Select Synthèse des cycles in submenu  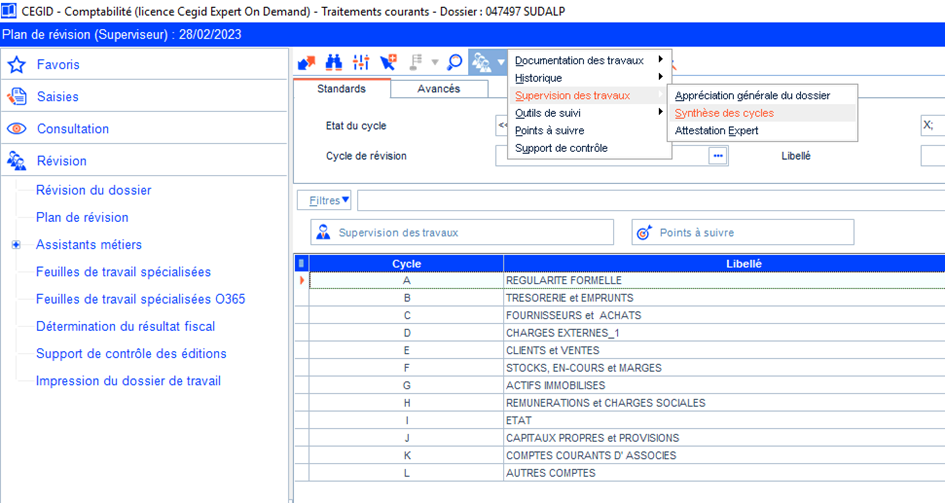(724, 113)
